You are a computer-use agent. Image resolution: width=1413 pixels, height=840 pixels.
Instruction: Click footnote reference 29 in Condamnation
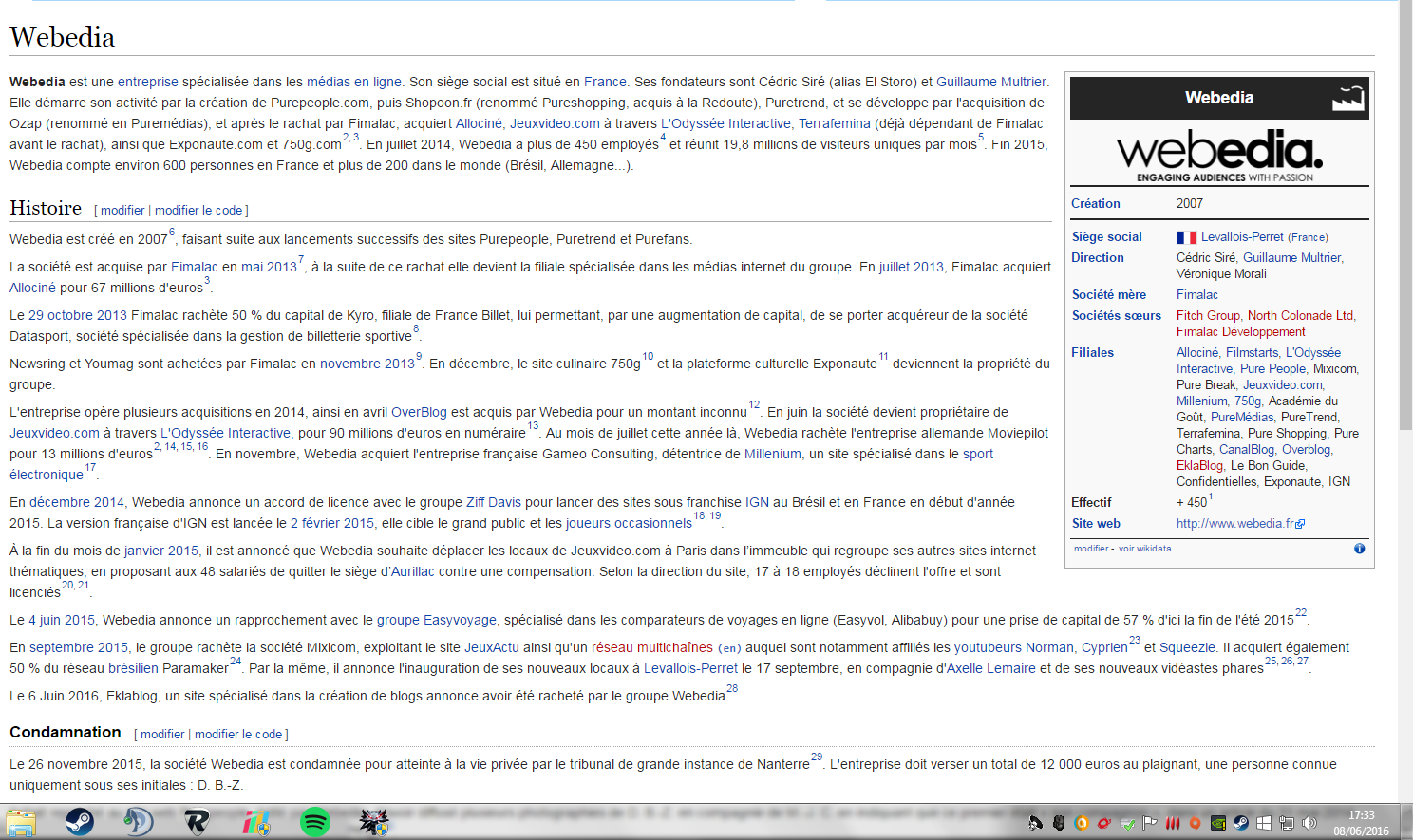(x=817, y=757)
